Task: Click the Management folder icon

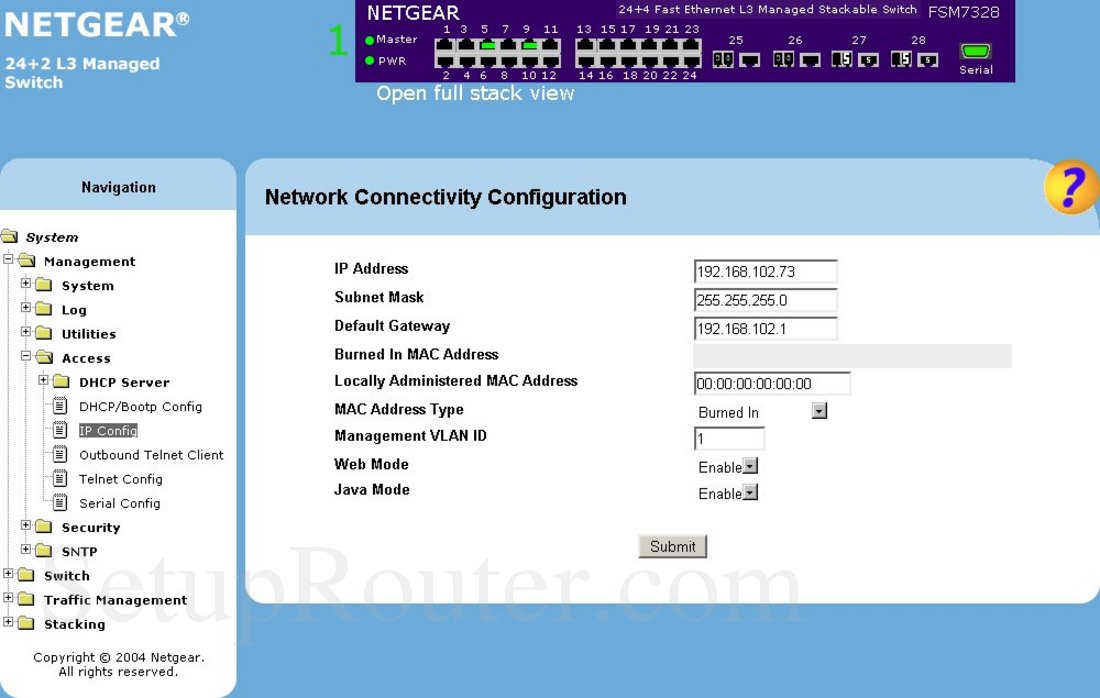Action: pos(27,260)
